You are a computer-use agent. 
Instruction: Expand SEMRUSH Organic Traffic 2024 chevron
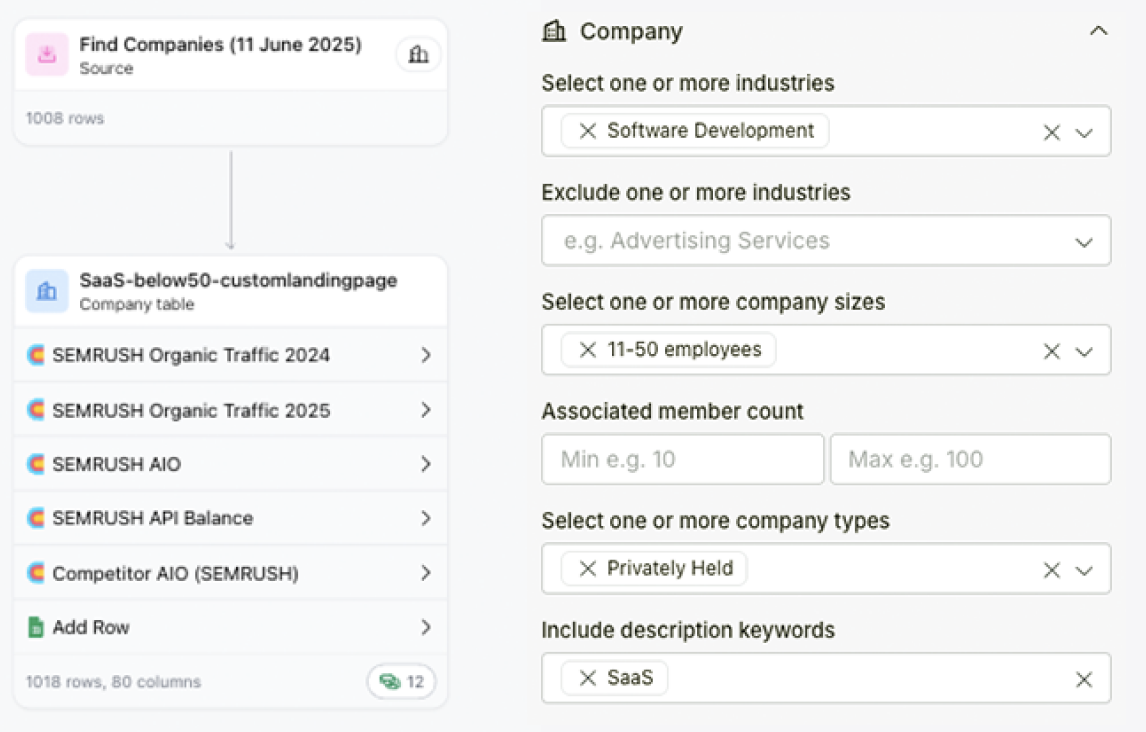pos(426,355)
